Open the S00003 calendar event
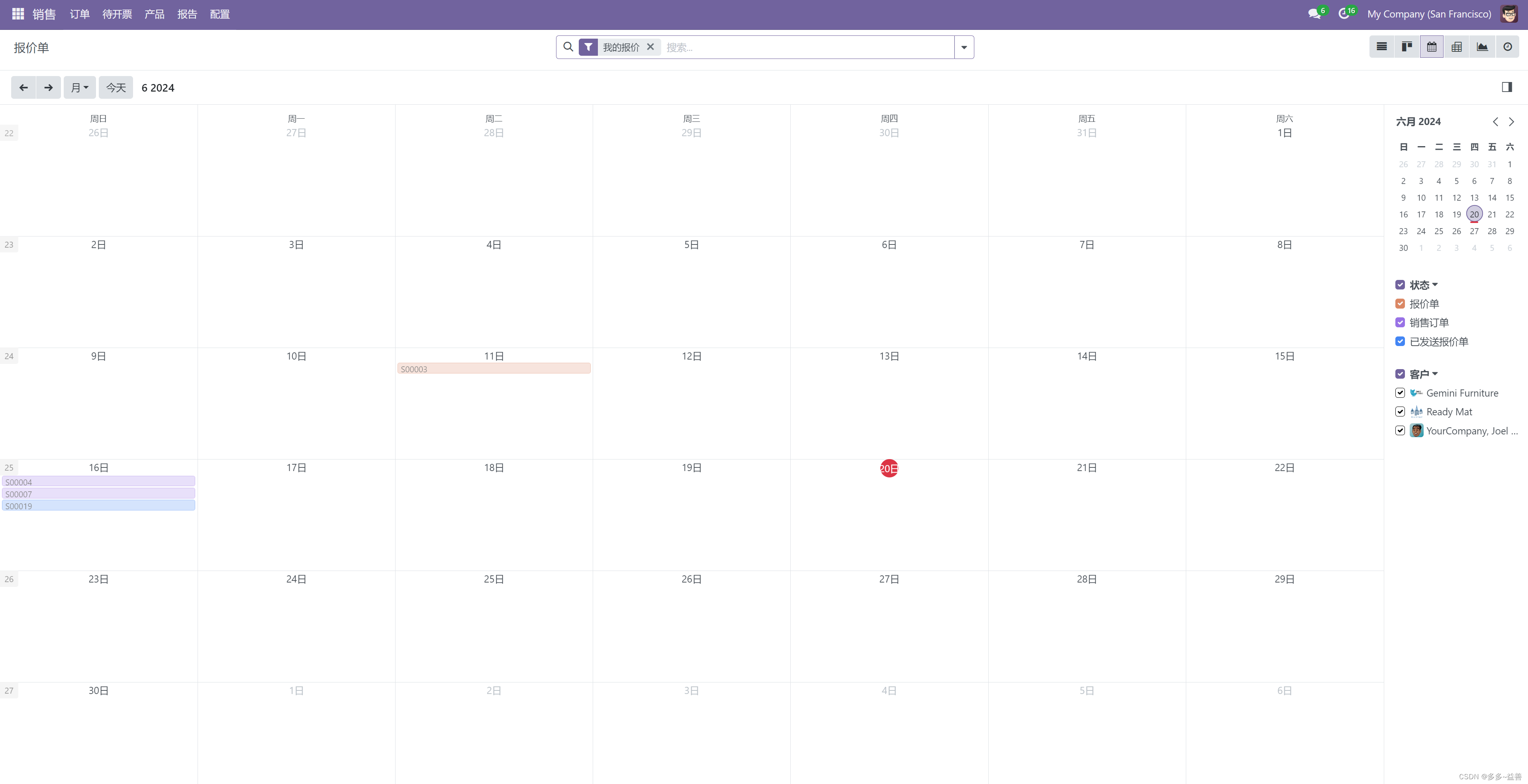Screen dimensions: 1528x784 (494, 369)
